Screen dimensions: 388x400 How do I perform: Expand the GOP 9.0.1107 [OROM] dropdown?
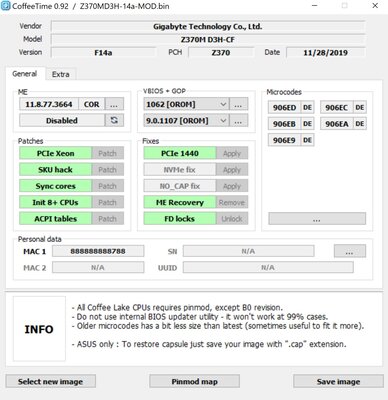(x=186, y=121)
